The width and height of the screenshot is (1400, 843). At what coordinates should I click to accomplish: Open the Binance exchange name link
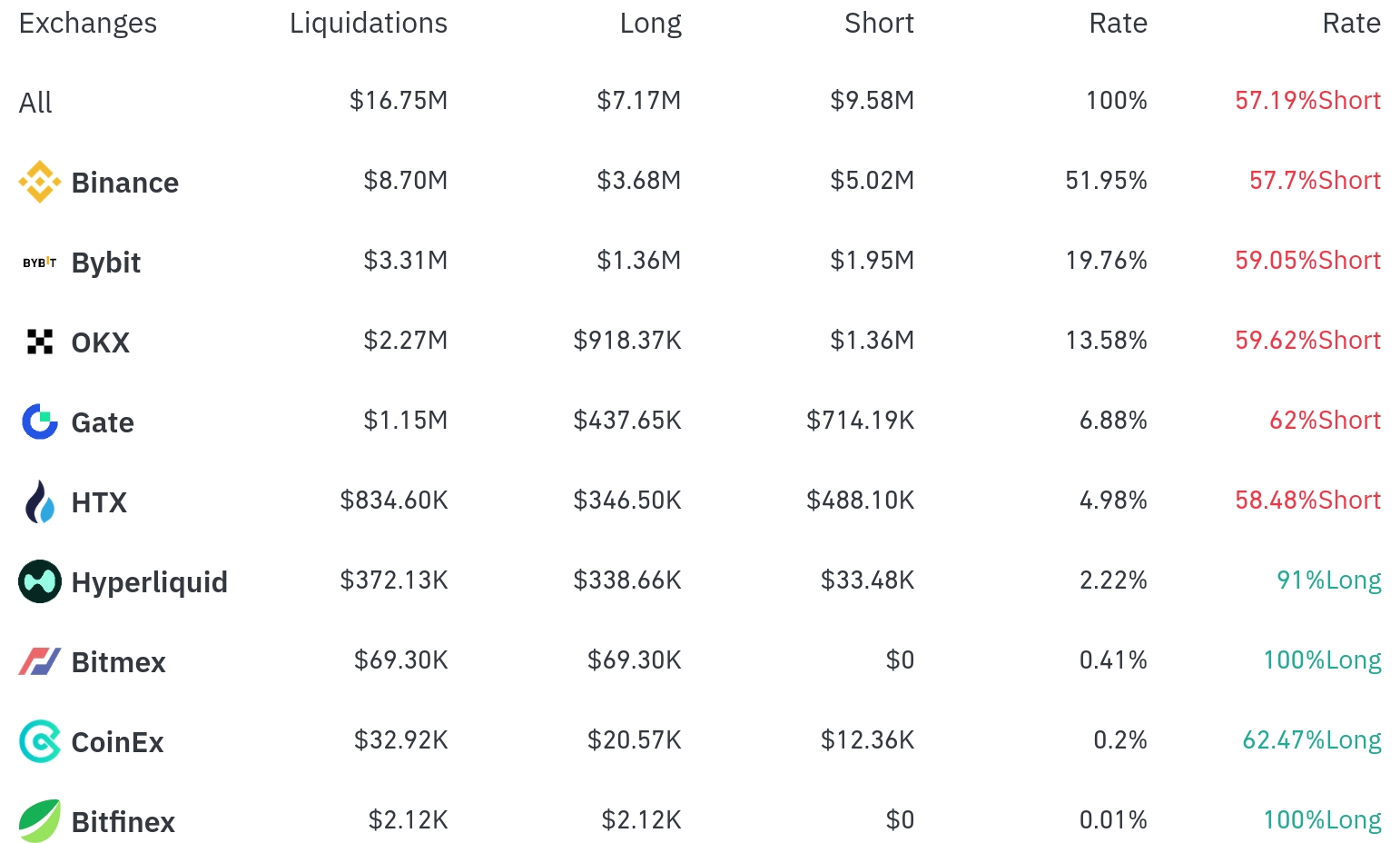point(124,183)
